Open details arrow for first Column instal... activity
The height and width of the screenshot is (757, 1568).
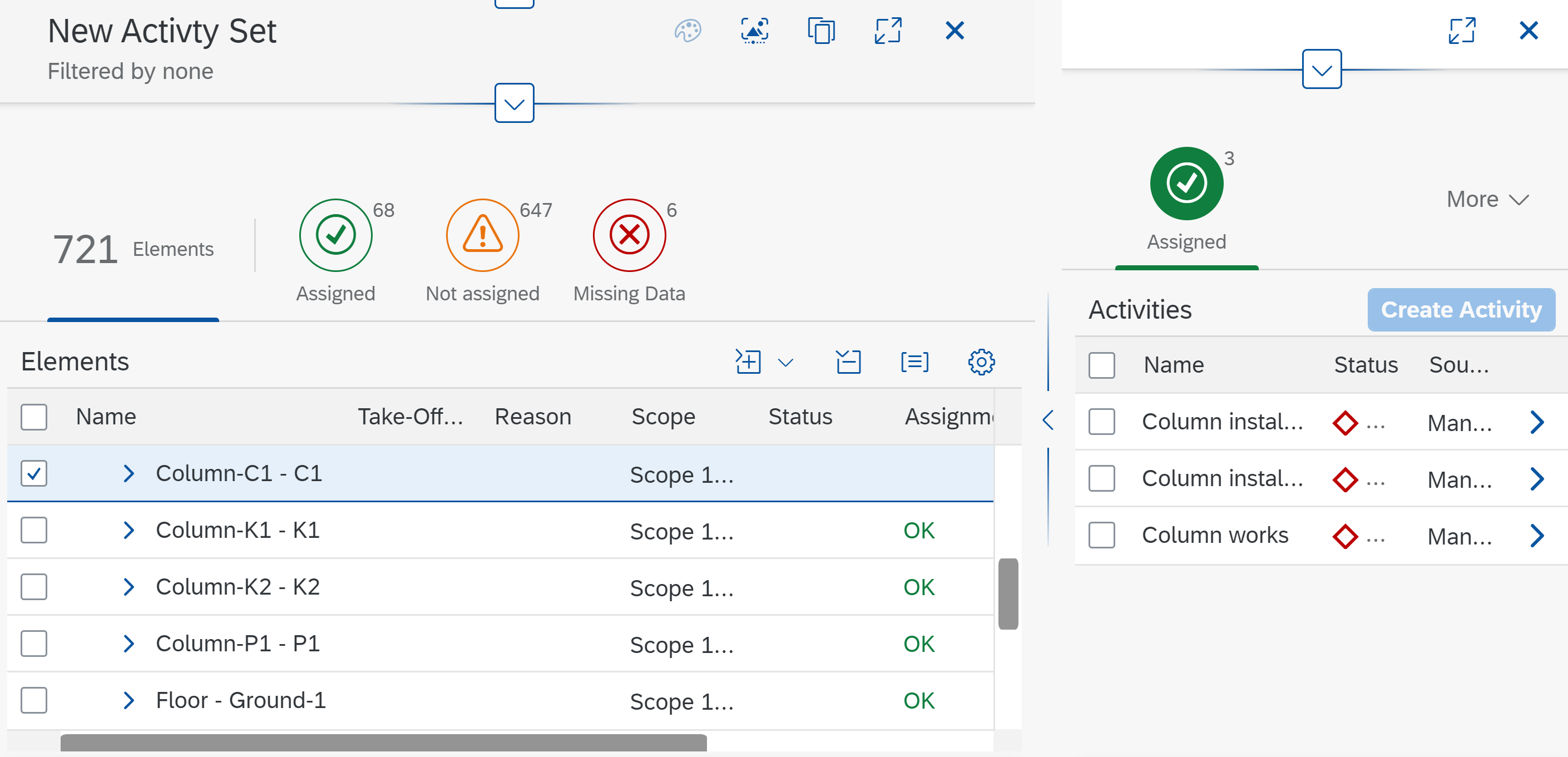(x=1537, y=422)
